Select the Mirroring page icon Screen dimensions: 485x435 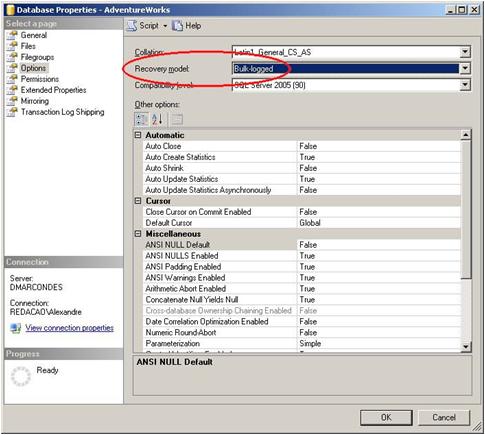click(x=12, y=101)
